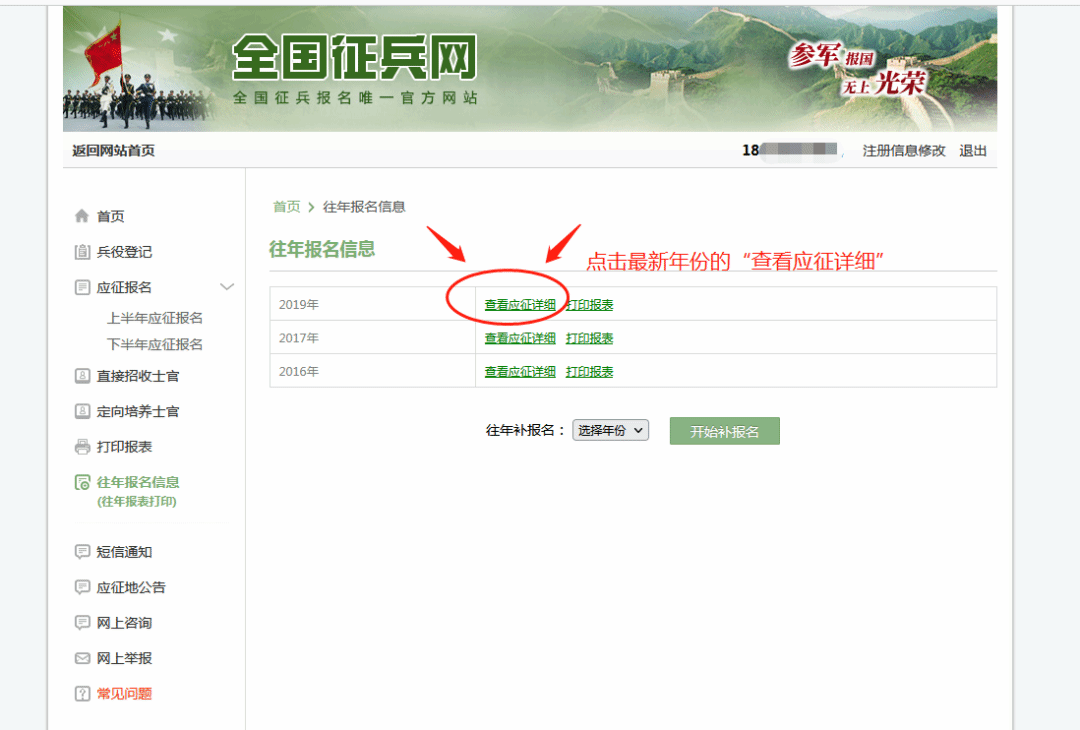This screenshot has height=730, width=1080.
Task: Collapse the 应征报名 chevron
Action: coord(227,286)
